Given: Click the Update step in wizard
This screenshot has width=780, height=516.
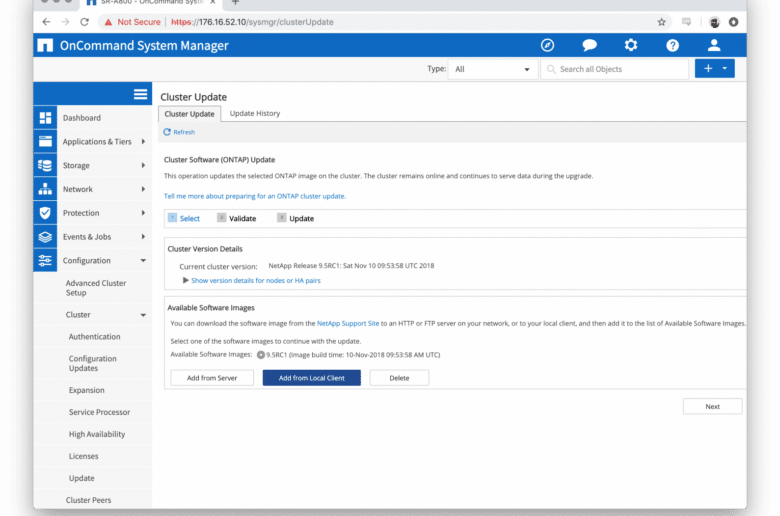Looking at the screenshot, I should 295,218.
